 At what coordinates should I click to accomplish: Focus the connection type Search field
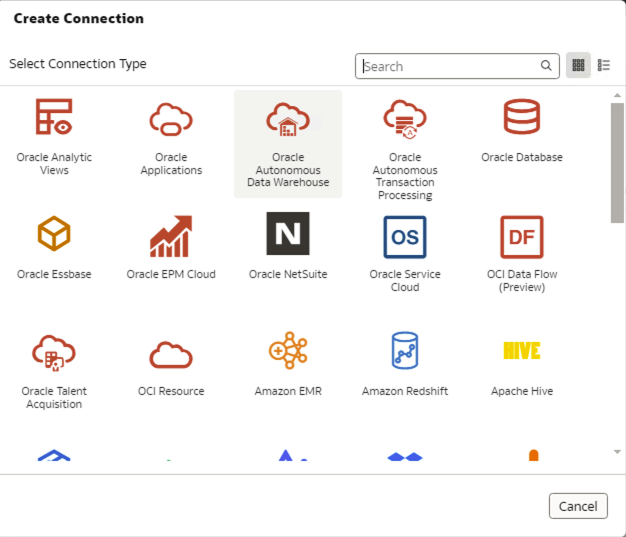[x=450, y=66]
